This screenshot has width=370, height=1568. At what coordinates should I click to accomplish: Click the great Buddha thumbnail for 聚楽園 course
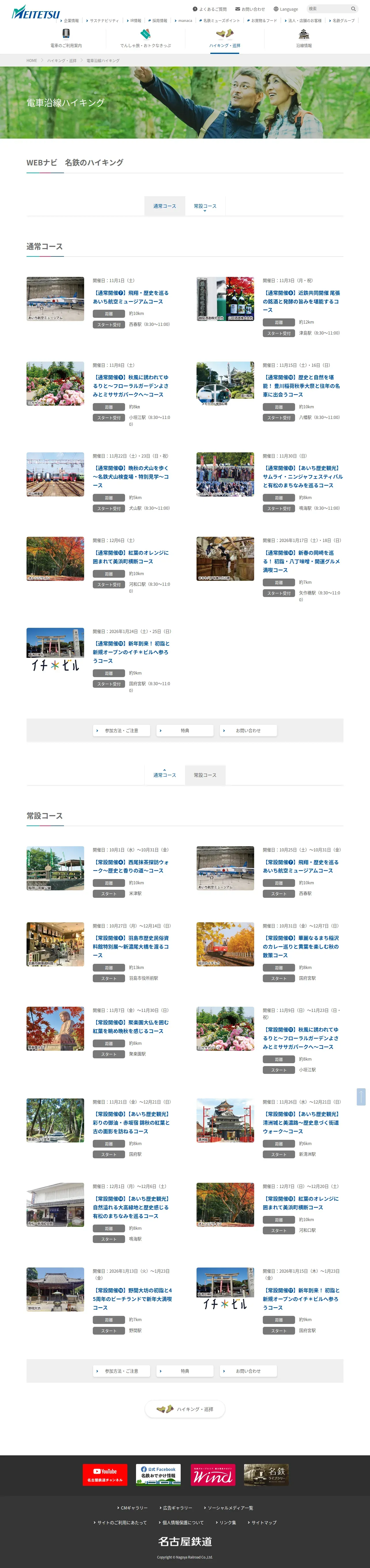[x=55, y=1029]
